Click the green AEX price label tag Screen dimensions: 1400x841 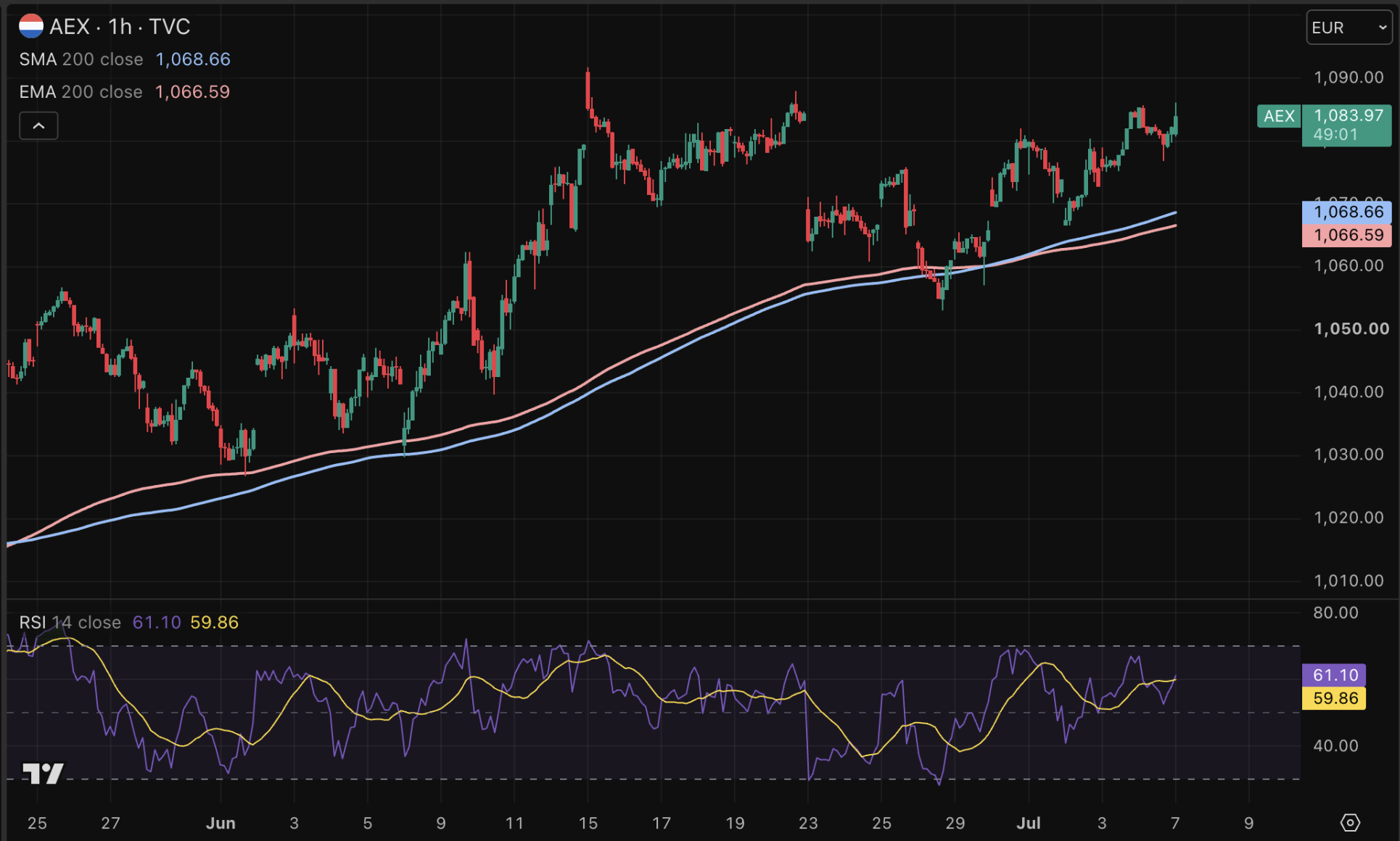pyautogui.click(x=1279, y=116)
